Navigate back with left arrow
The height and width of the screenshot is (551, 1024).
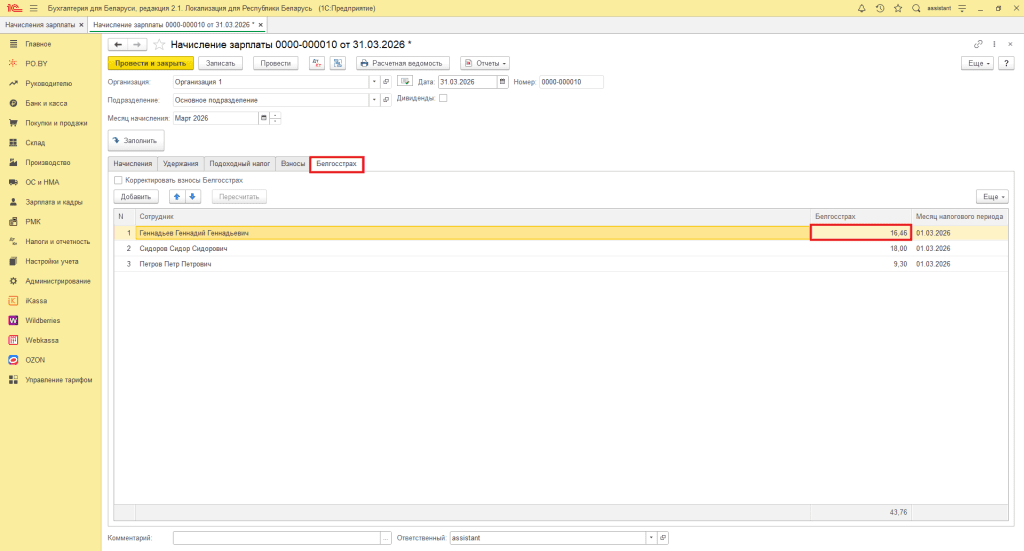(118, 44)
